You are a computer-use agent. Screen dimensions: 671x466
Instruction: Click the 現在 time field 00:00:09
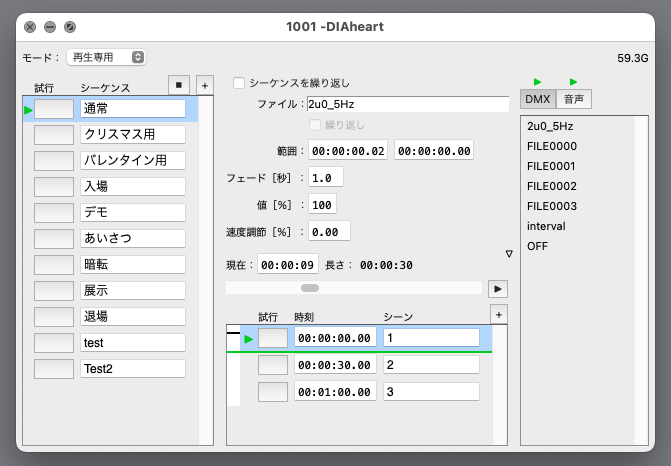click(x=288, y=264)
